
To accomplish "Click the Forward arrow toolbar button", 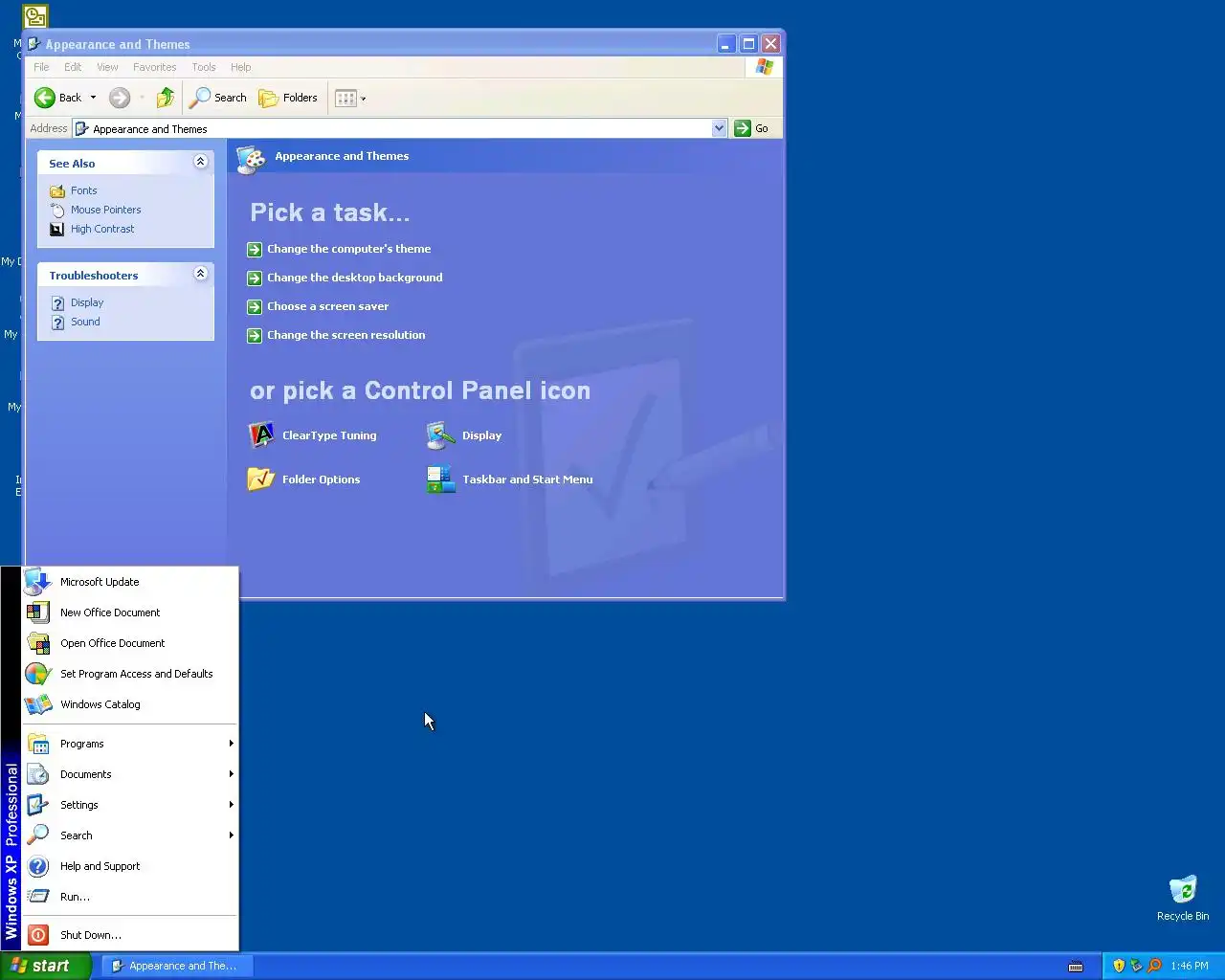I will [120, 98].
